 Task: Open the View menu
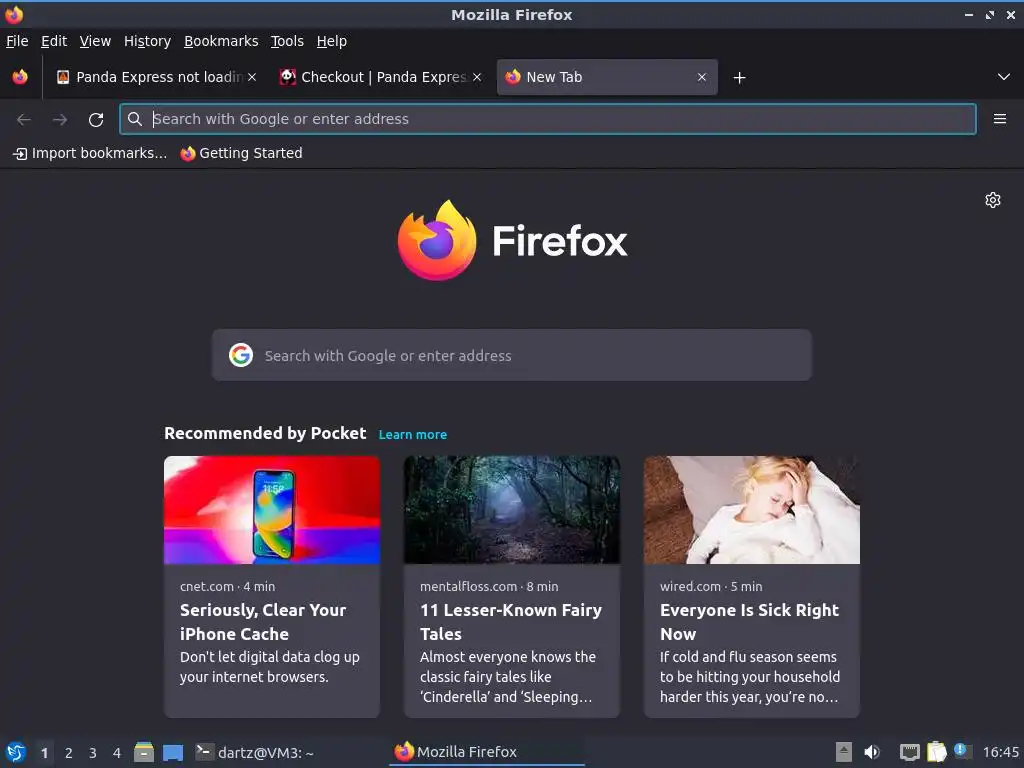click(x=95, y=41)
